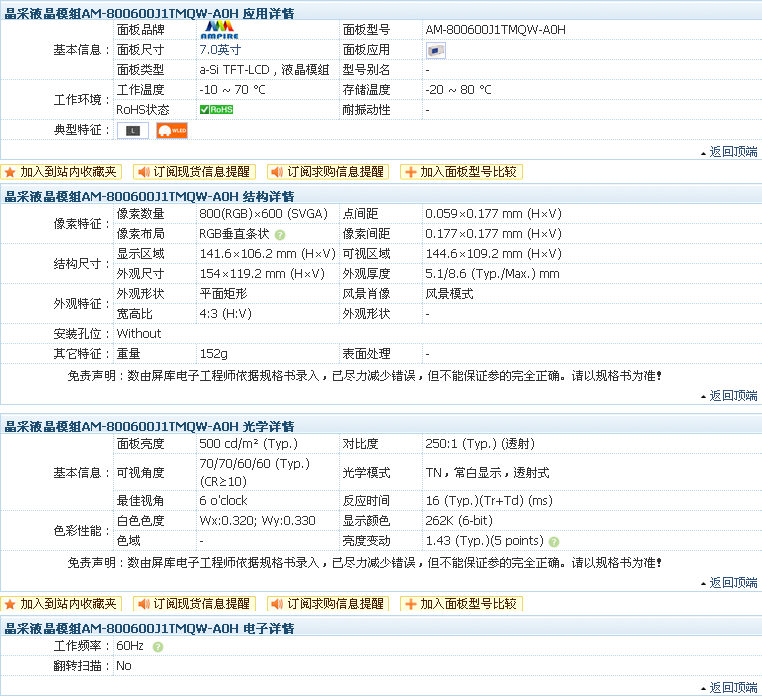
Task: Click the 翻转扫描 No value
Action: coord(124,666)
